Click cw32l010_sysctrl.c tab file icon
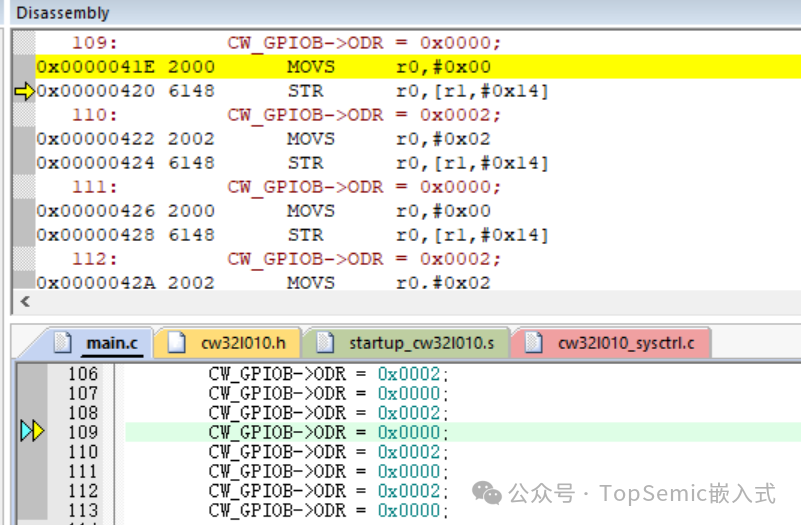The width and height of the screenshot is (801, 525). click(x=533, y=343)
